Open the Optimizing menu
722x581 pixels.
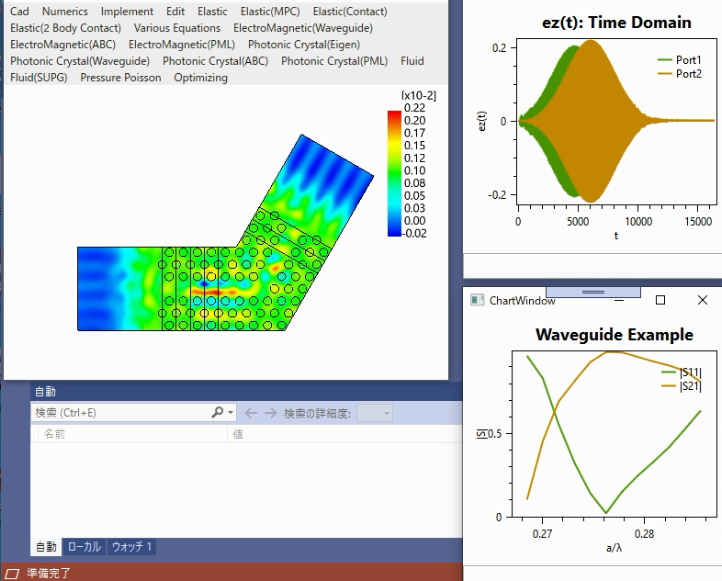pyautogui.click(x=201, y=77)
